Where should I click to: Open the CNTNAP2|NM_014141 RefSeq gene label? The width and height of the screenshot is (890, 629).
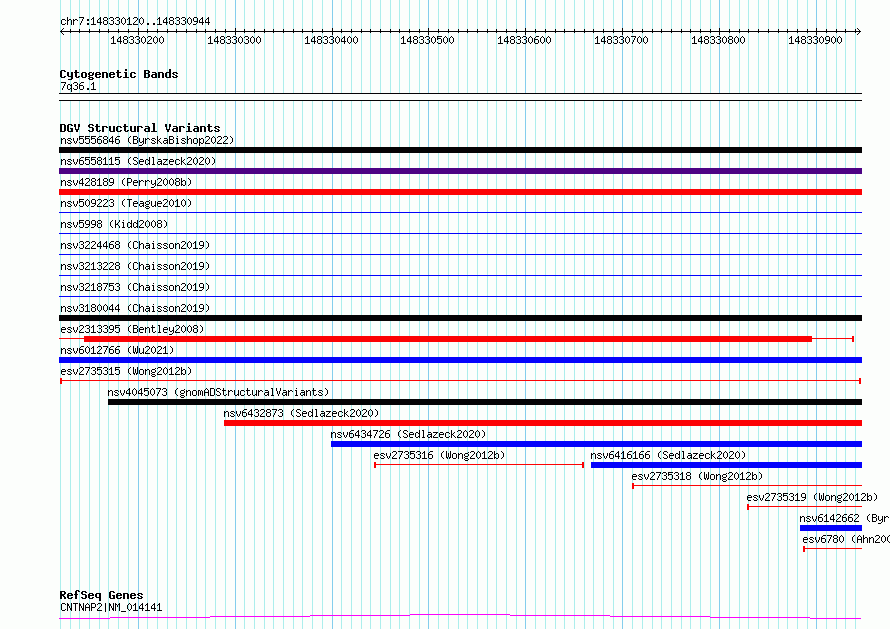111,608
